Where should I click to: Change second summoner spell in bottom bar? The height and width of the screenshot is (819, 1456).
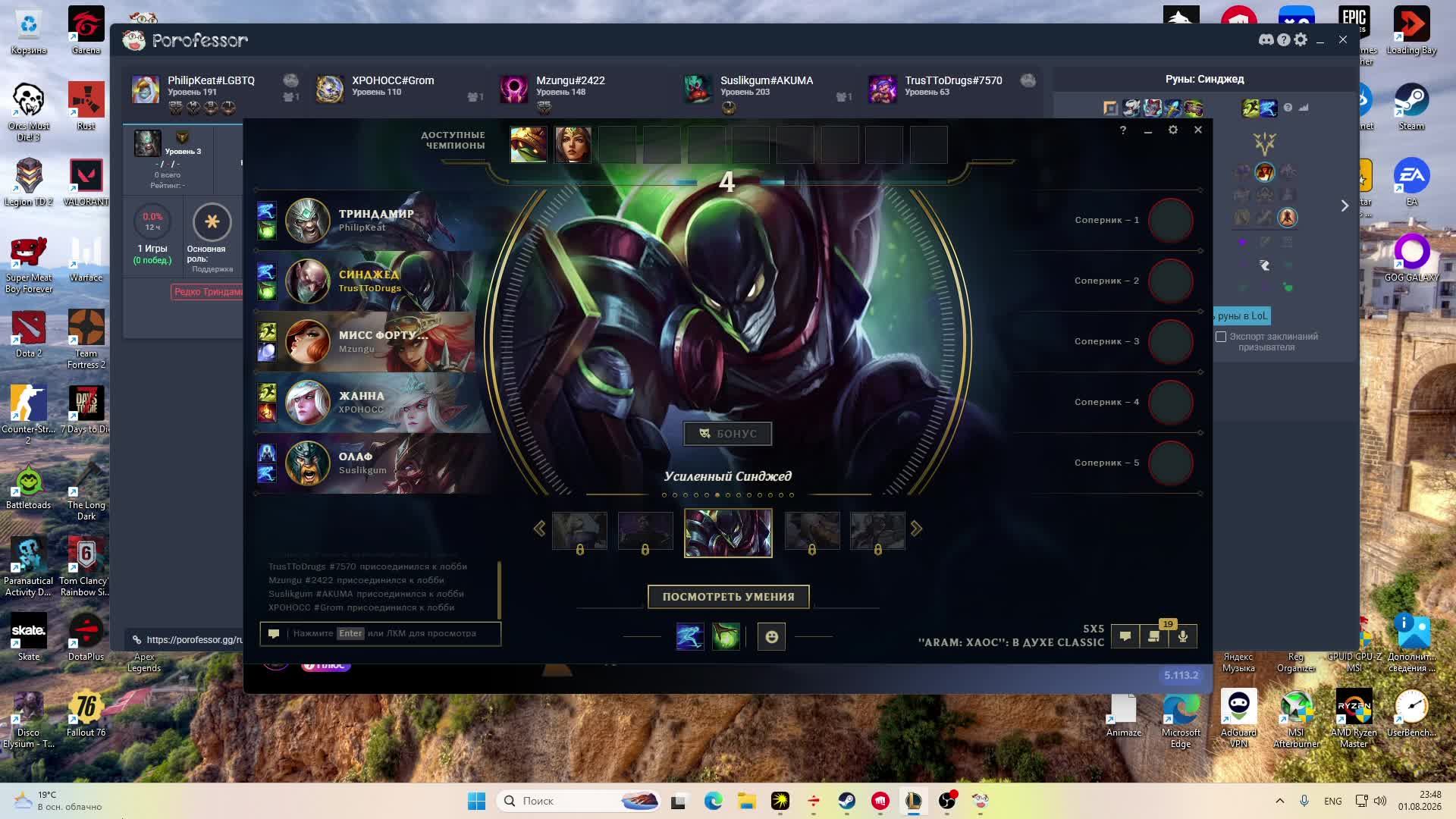point(726,637)
